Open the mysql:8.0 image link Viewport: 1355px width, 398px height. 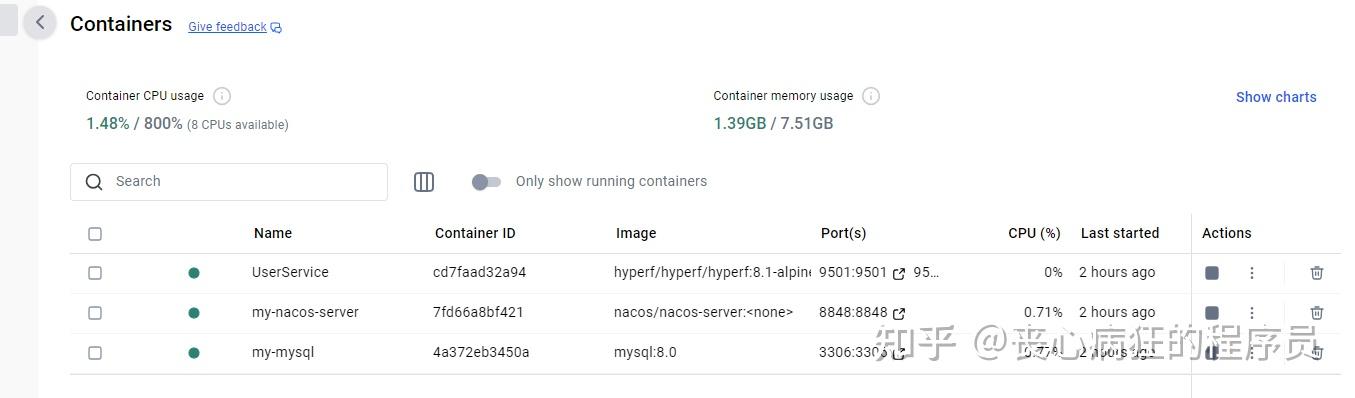[x=645, y=352]
